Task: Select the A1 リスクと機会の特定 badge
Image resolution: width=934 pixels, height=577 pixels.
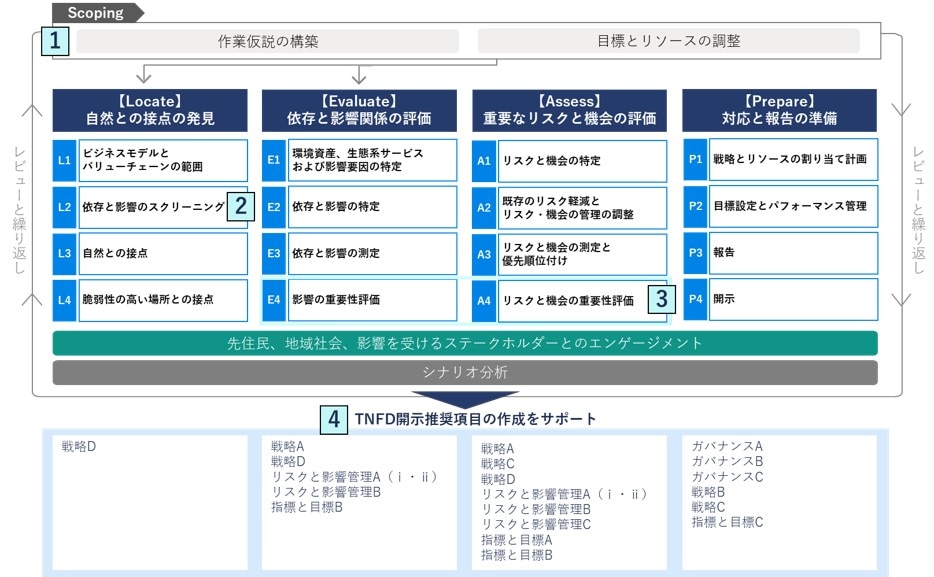Action: pos(484,160)
